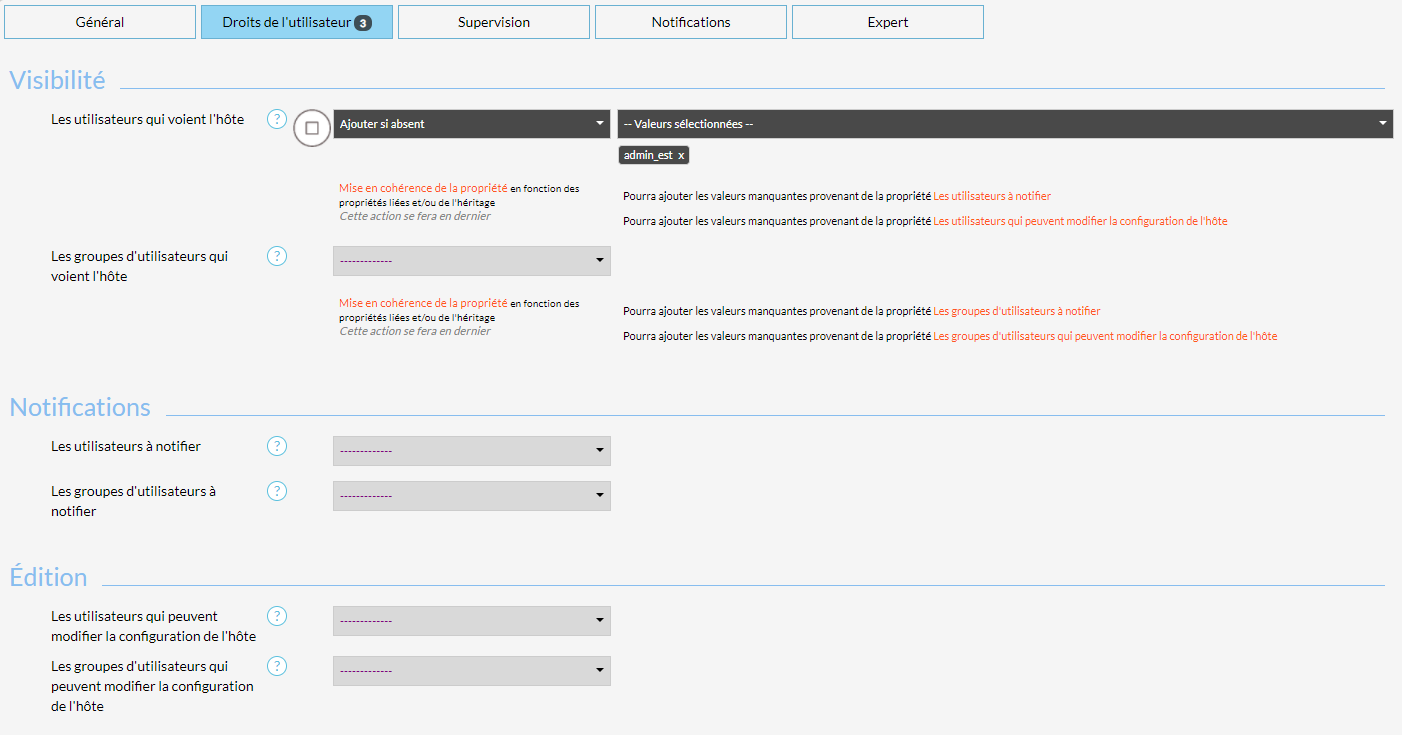The height and width of the screenshot is (735, 1402).
Task: Open the 'Les groupes d'utilisateurs à notifier' dropdown
Action: [x=471, y=496]
